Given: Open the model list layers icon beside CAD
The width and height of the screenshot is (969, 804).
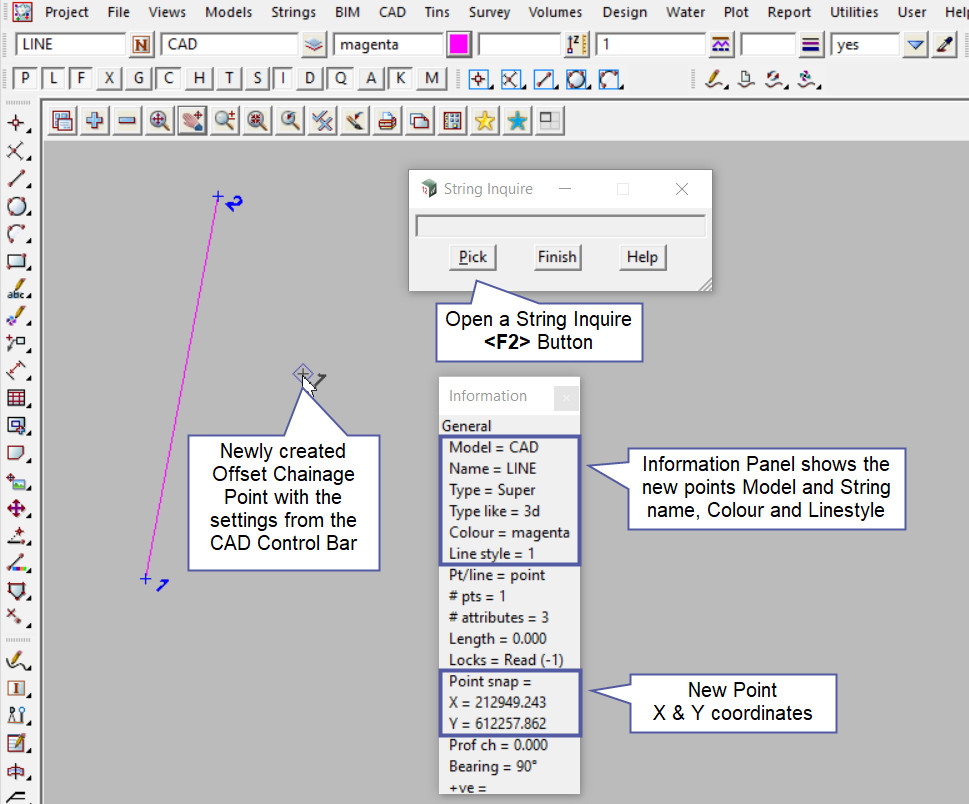Looking at the screenshot, I should (x=314, y=45).
